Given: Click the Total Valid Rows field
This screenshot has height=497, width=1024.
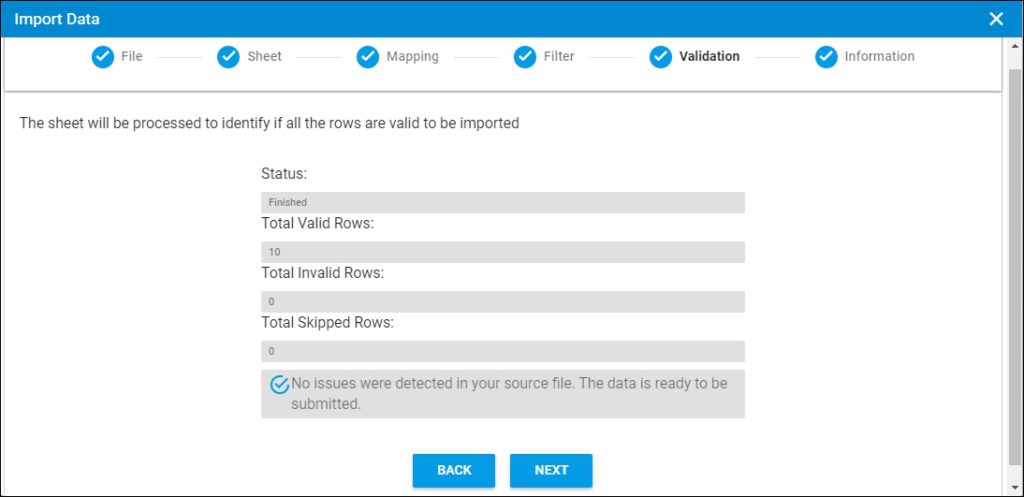Looking at the screenshot, I should (503, 252).
